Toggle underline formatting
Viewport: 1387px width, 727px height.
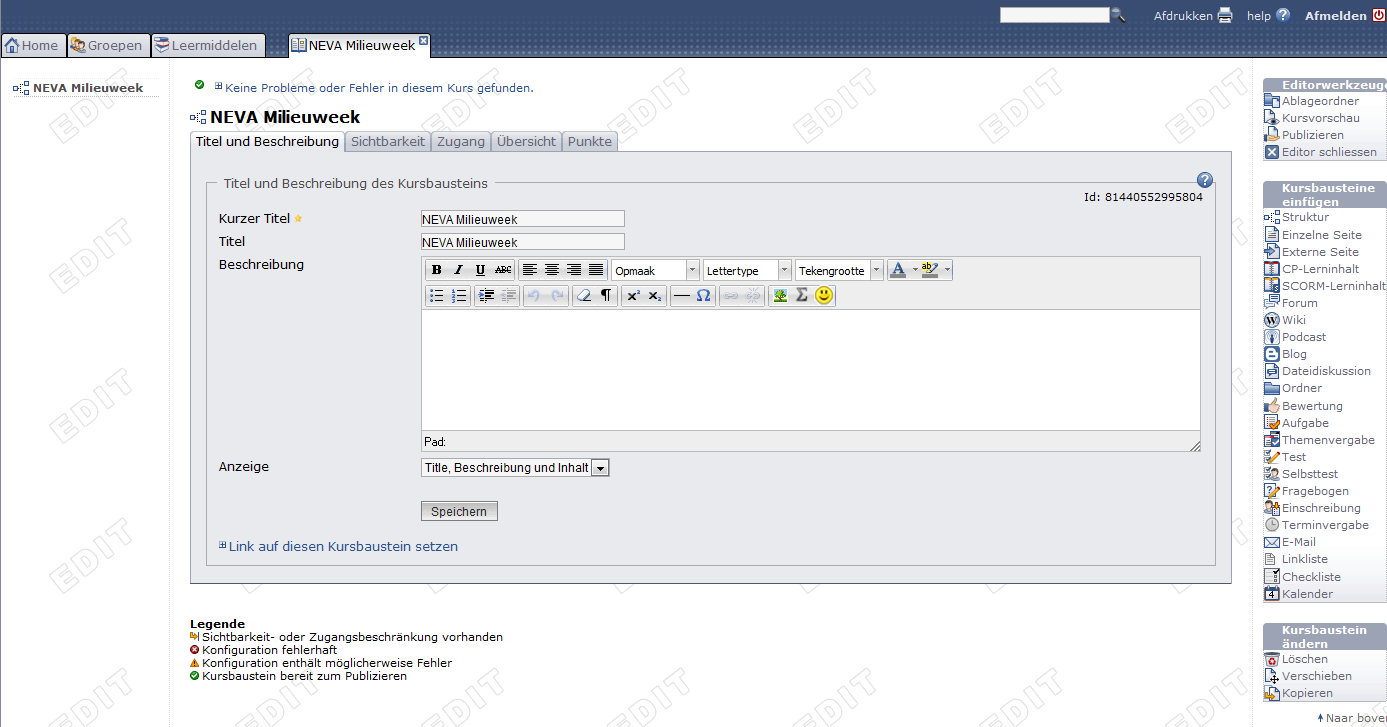pyautogui.click(x=480, y=270)
